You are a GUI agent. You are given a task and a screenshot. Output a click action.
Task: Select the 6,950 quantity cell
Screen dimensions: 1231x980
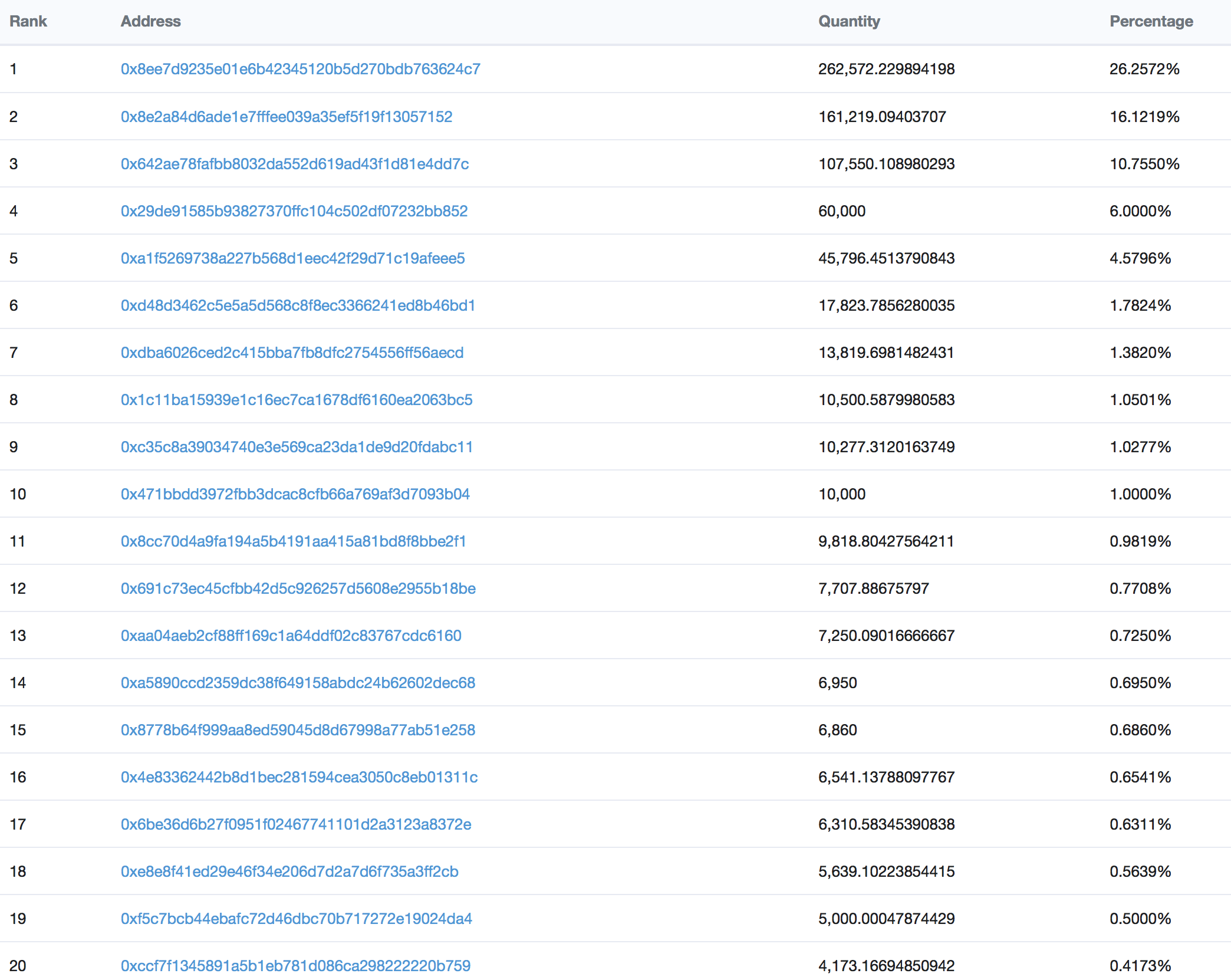coord(838,683)
